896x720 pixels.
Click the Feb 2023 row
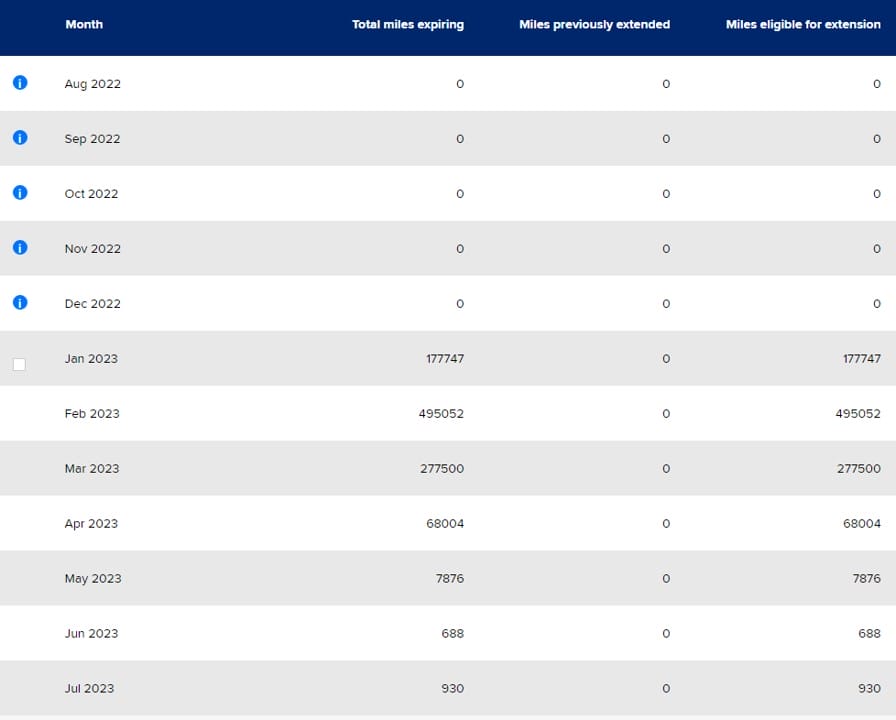[92, 413]
